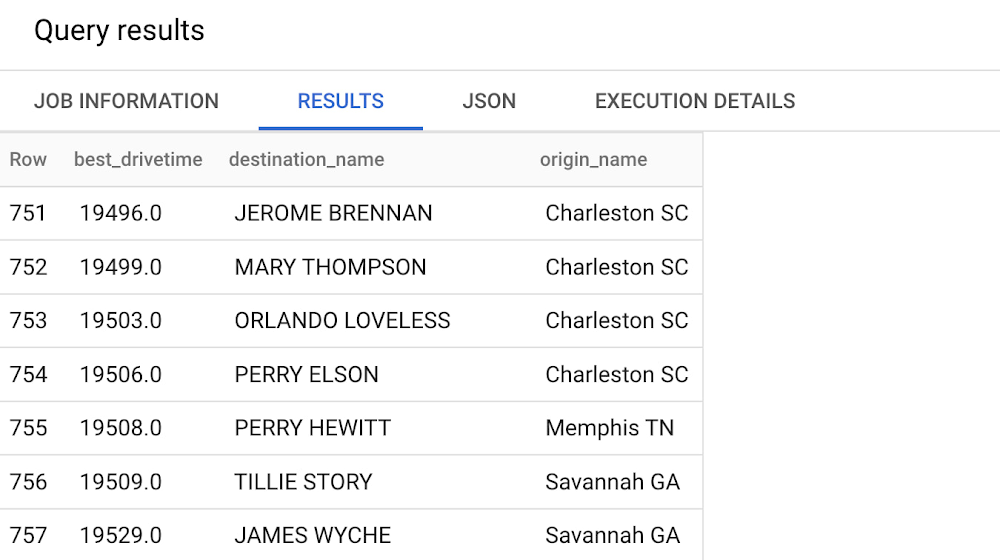The height and width of the screenshot is (560, 1000).
Task: Select the MARY THOMPSON destination cell
Action: pyautogui.click(x=330, y=267)
